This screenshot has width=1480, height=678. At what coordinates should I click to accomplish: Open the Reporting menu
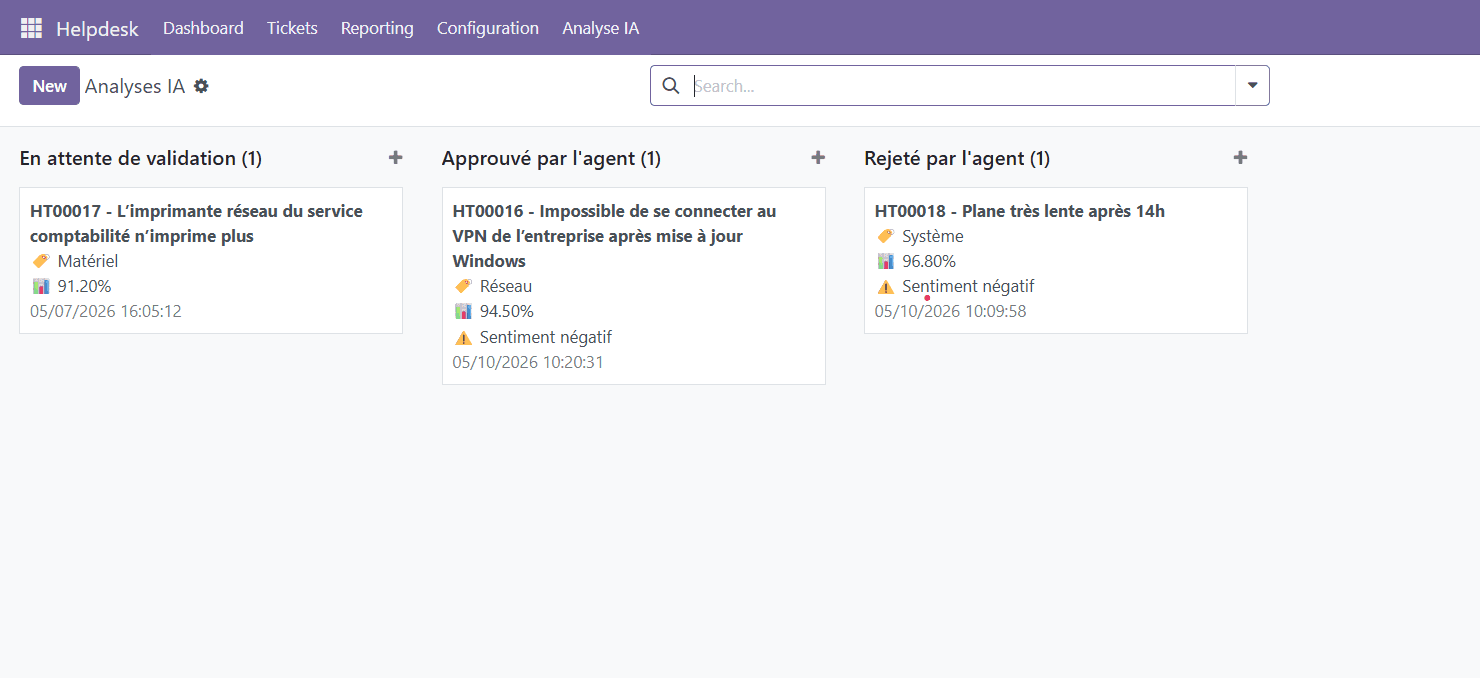click(377, 28)
